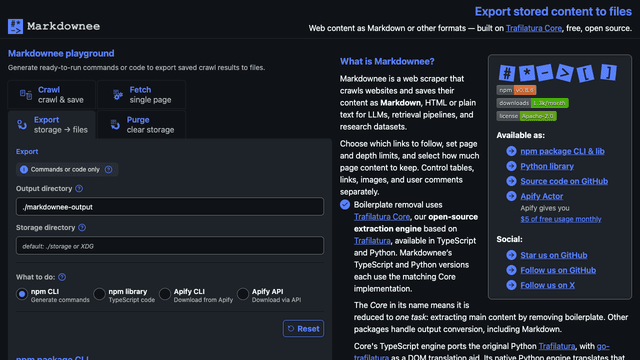This screenshot has width=640, height=360.
Task: Click arrow icon beside npm package CLI & lib
Action: 511,151
